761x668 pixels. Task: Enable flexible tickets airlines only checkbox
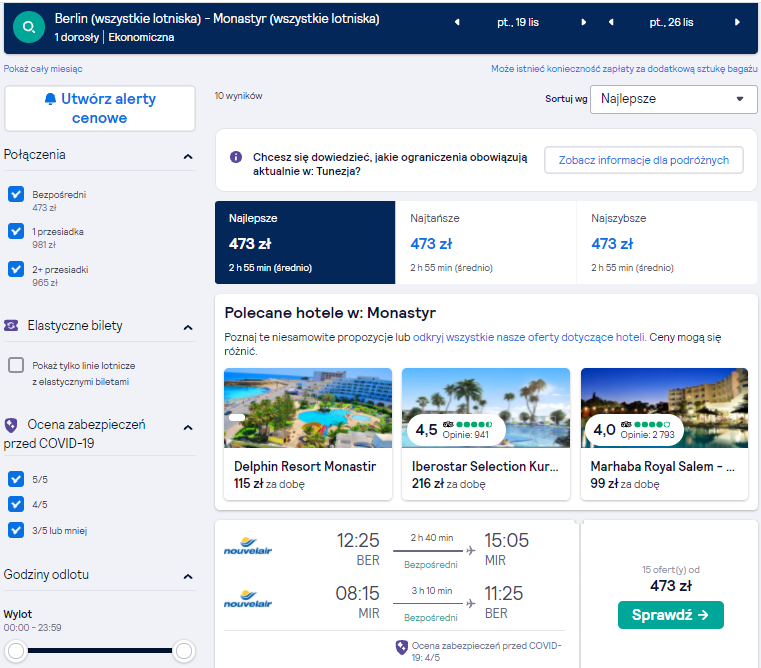pyautogui.click(x=16, y=365)
